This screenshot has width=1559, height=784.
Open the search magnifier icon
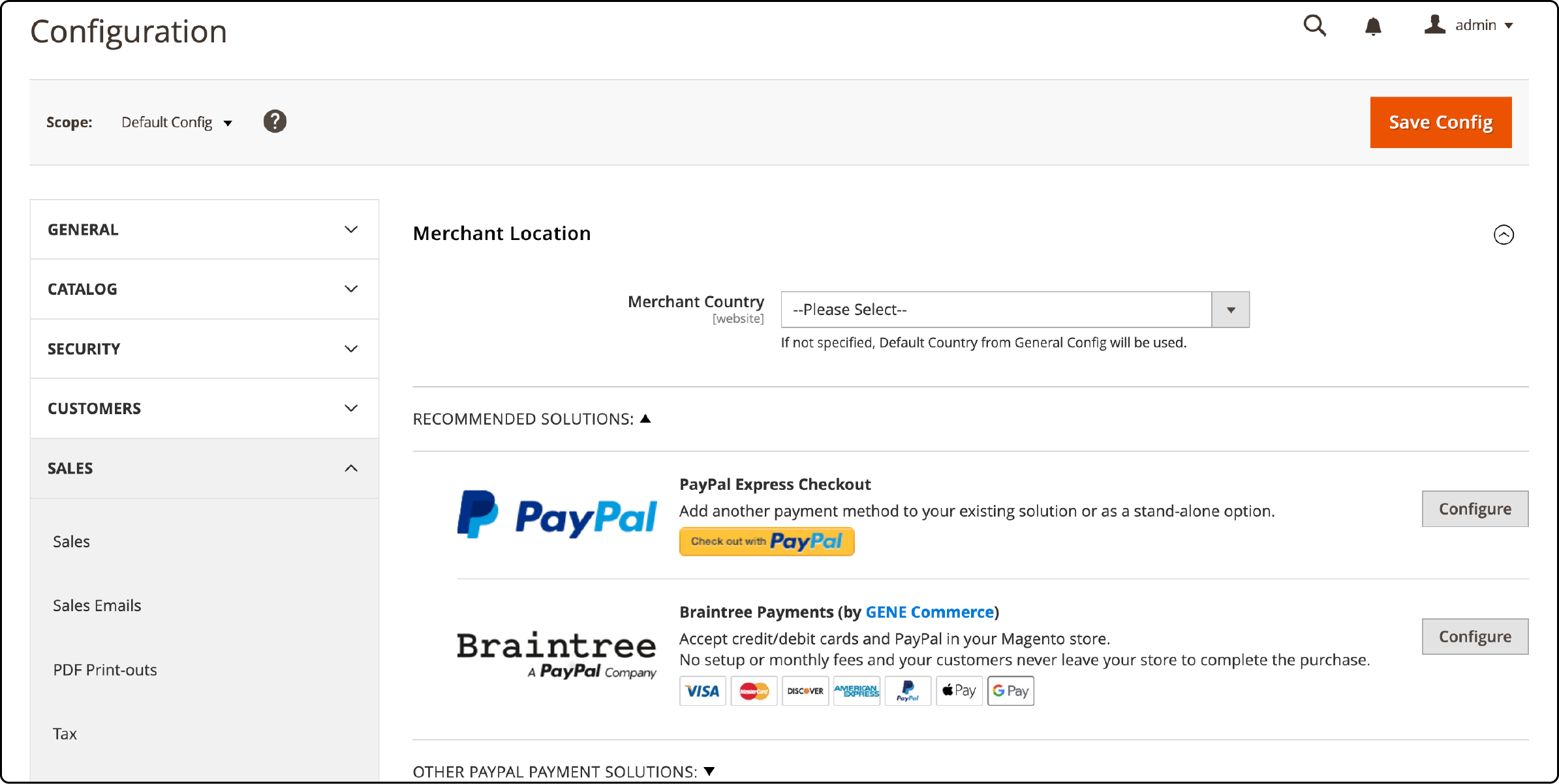click(x=1314, y=26)
